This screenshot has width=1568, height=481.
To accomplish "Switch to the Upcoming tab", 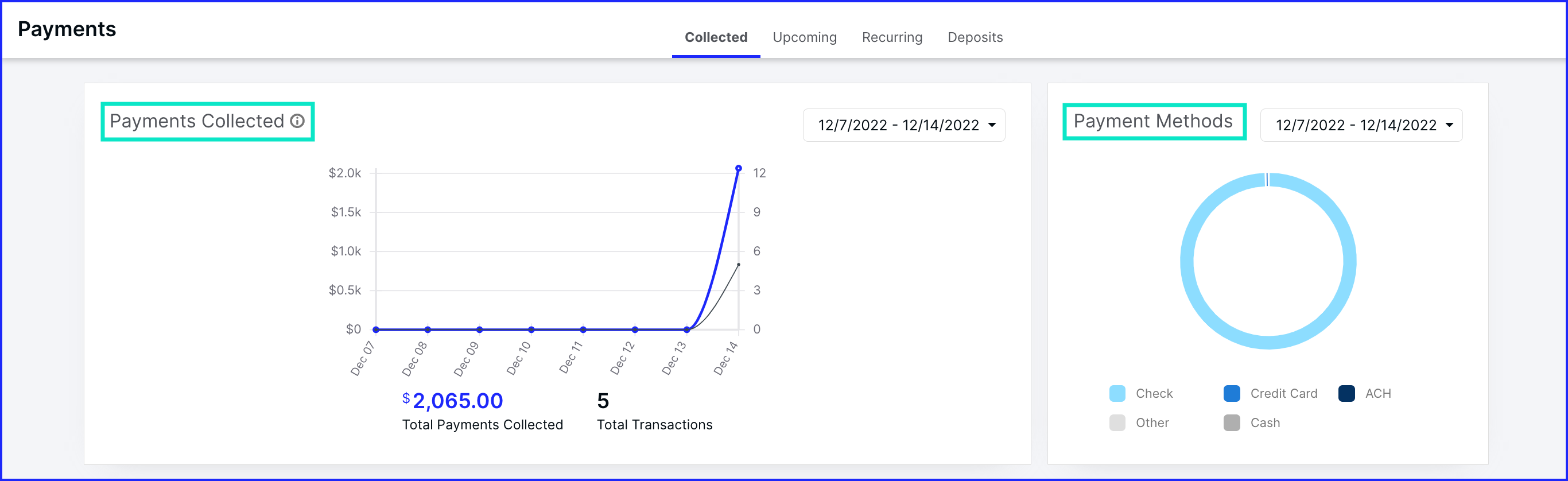I will 804,38.
